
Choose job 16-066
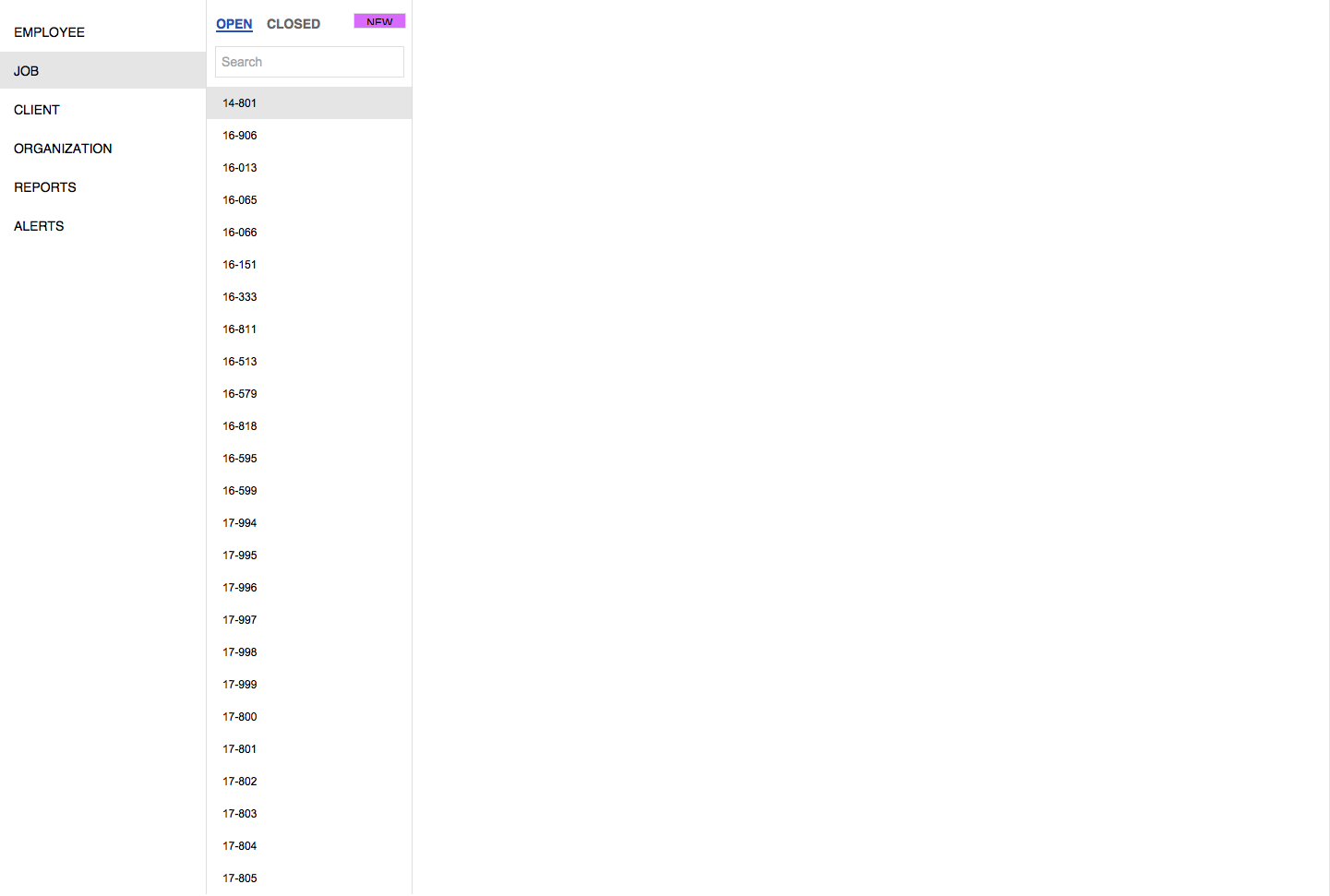[309, 233]
